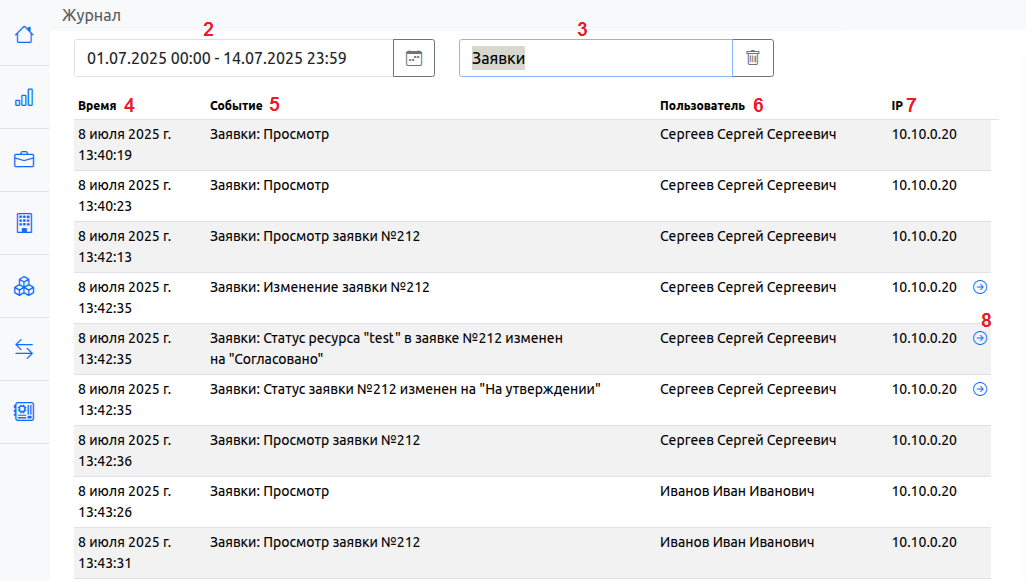Image resolution: width=1026 pixels, height=581 pixels.
Task: Click the bottom sidebar journal icon
Action: tap(24, 412)
